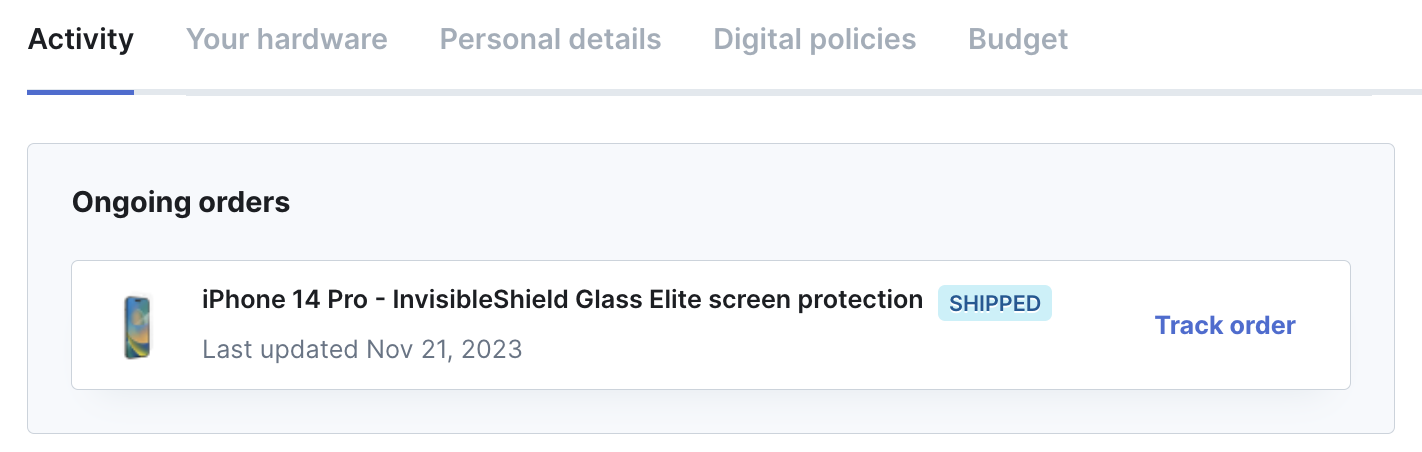Click the Ongoing orders heading
The width and height of the screenshot is (1422, 452).
pos(181,202)
